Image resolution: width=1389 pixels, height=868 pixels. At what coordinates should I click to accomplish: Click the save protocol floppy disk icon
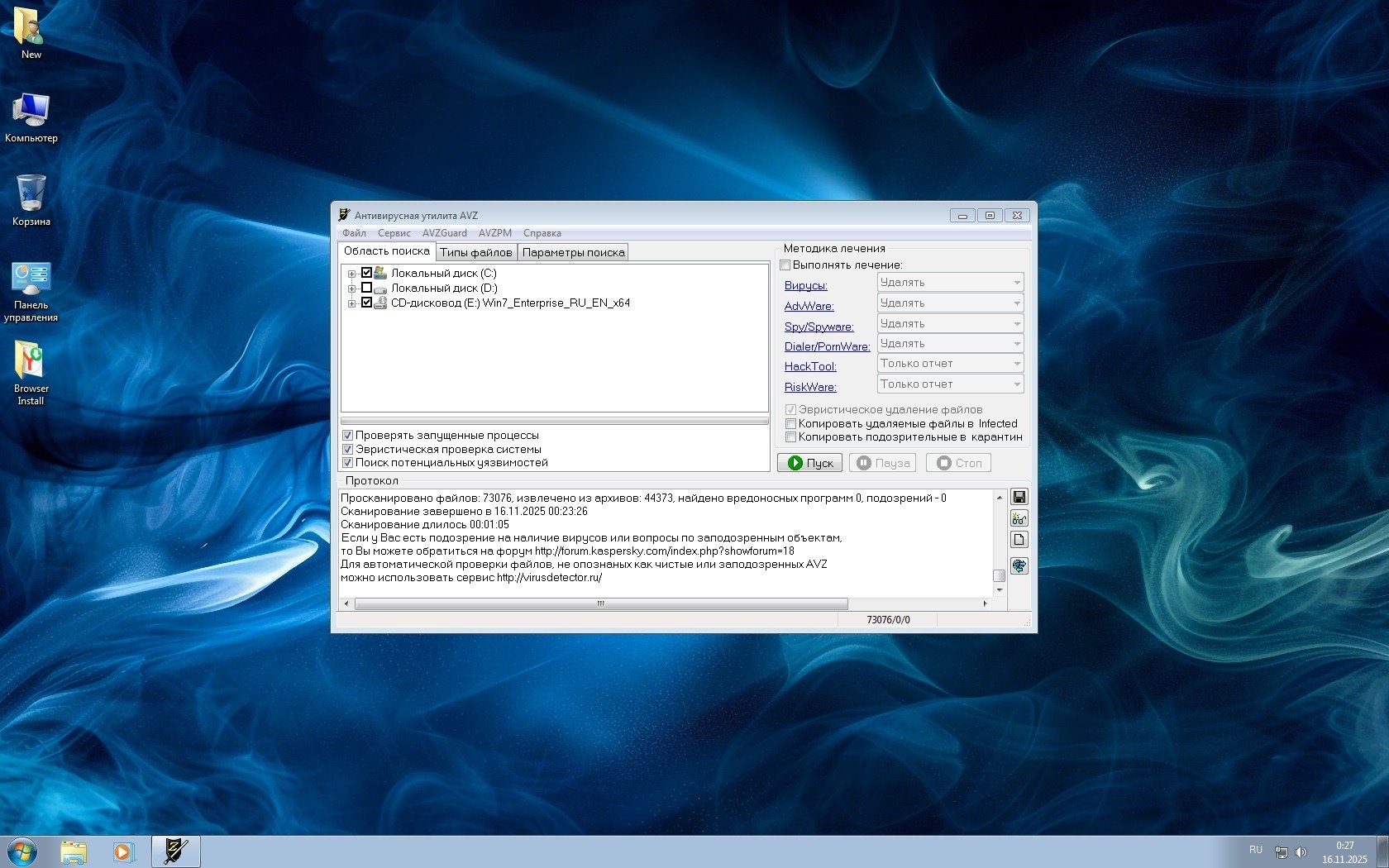tap(1019, 497)
